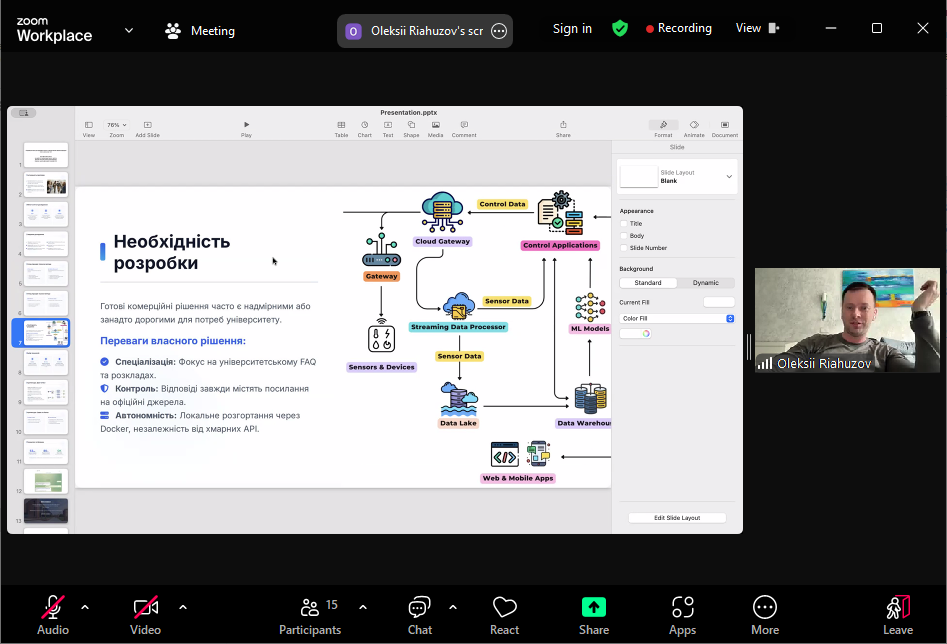The image size is (947, 644).
Task: Start camera with the Video icon
Action: [145, 608]
